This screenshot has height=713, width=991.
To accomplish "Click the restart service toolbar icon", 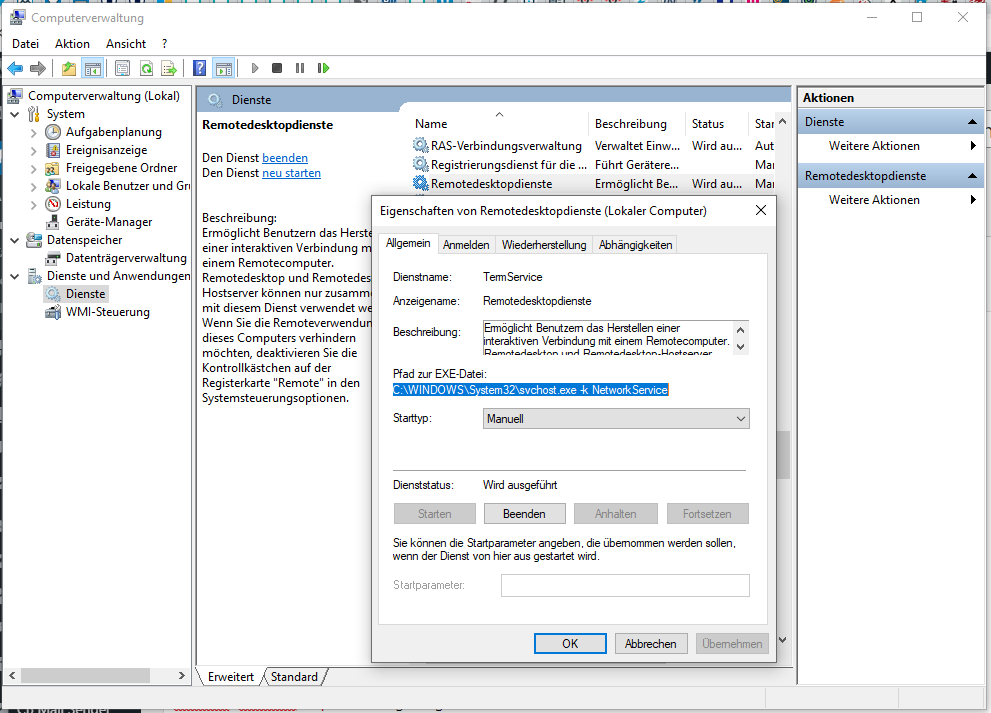I will [x=323, y=68].
